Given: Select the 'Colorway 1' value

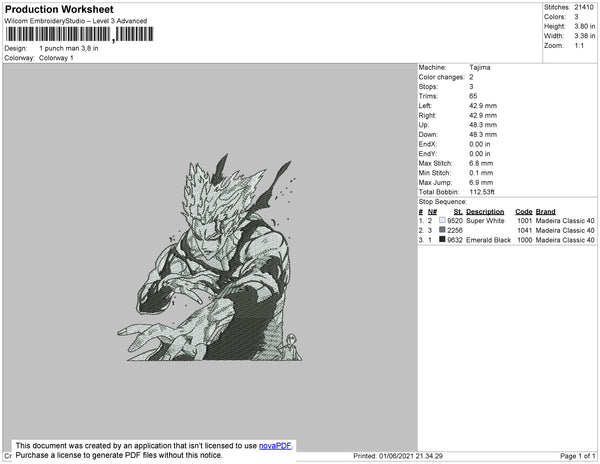Looking at the screenshot, I should [56, 58].
